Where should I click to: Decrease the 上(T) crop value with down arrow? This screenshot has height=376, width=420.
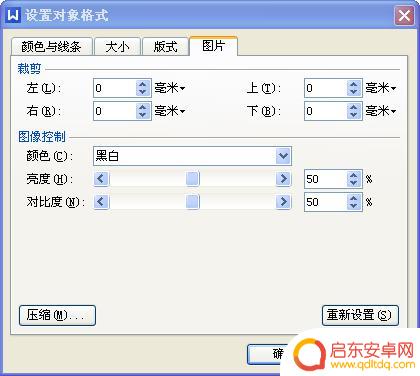pos(354,92)
